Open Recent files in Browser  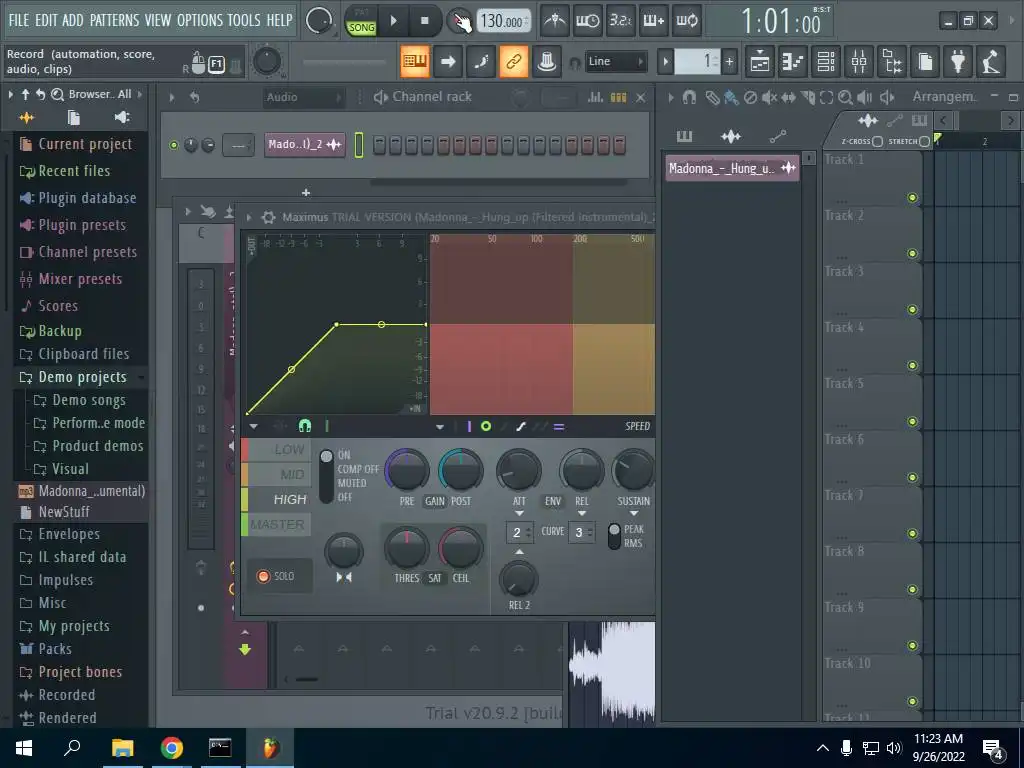[x=74, y=171]
